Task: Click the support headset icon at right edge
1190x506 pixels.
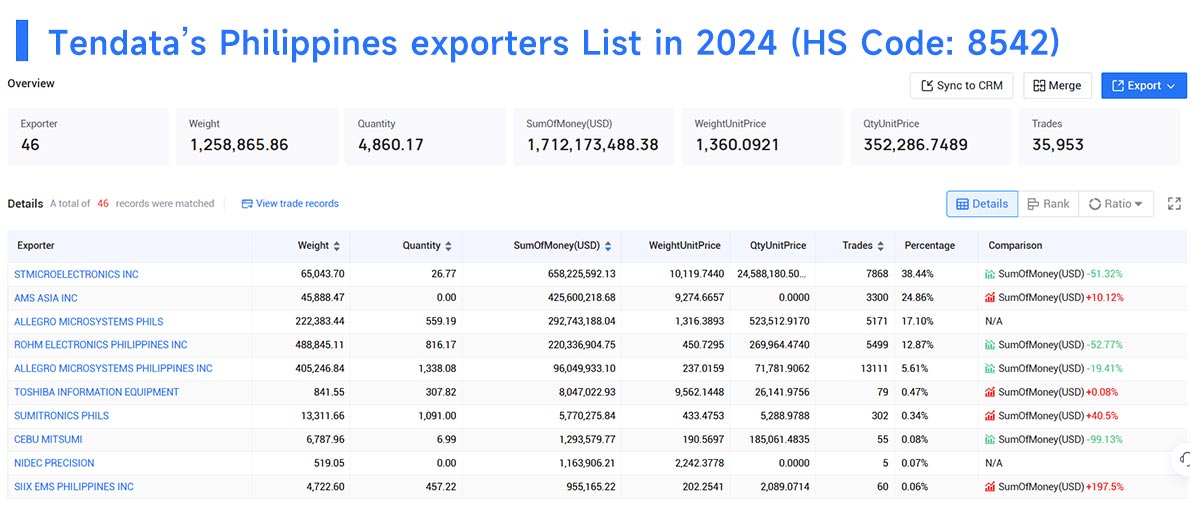Action: click(x=1184, y=458)
